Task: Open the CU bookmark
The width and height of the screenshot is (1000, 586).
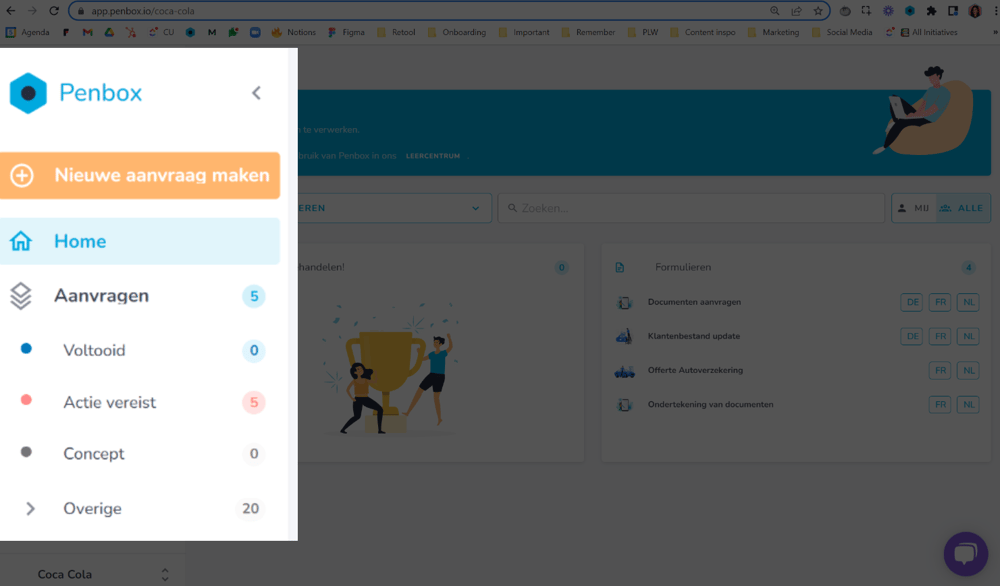Action: pyautogui.click(x=161, y=33)
